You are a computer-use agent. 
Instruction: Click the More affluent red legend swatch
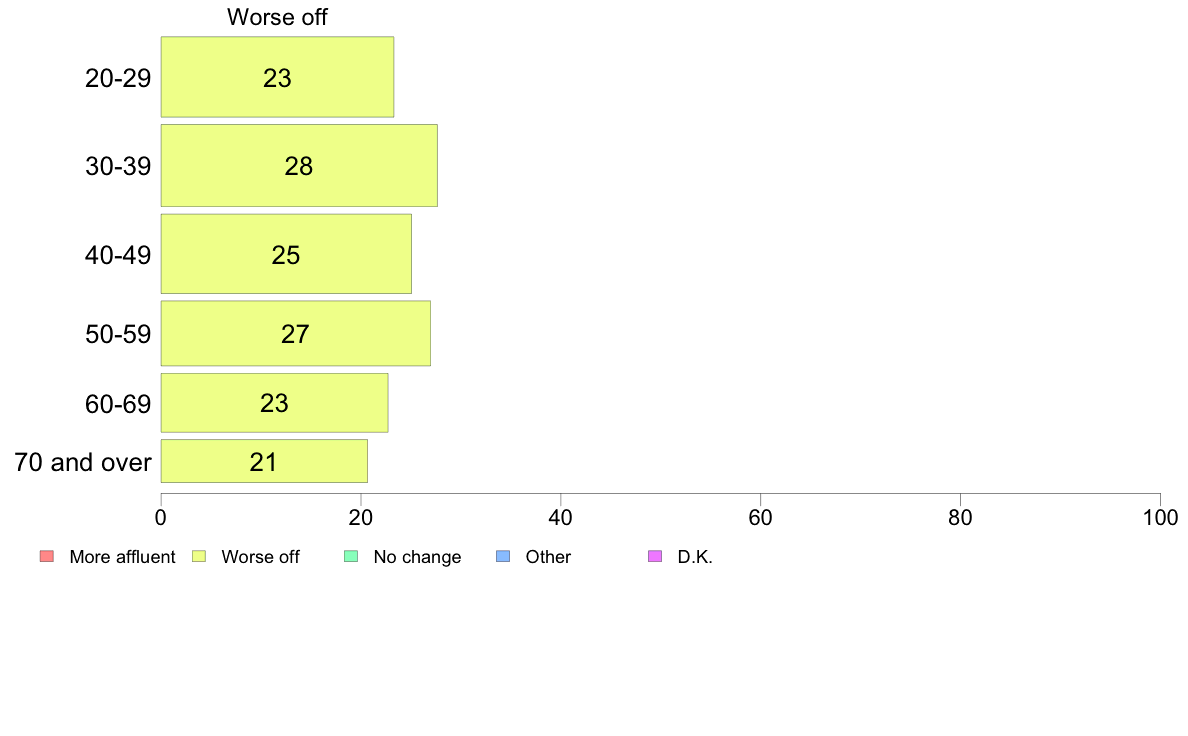point(47,556)
